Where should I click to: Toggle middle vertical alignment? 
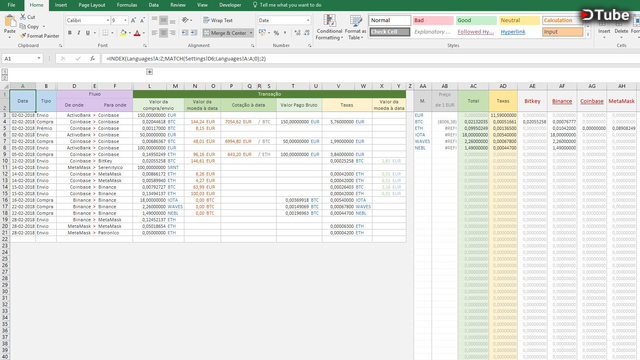[163, 20]
